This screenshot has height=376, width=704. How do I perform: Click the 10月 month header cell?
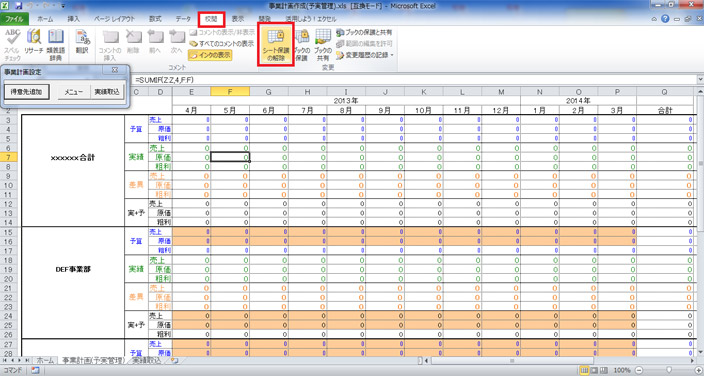(x=423, y=111)
